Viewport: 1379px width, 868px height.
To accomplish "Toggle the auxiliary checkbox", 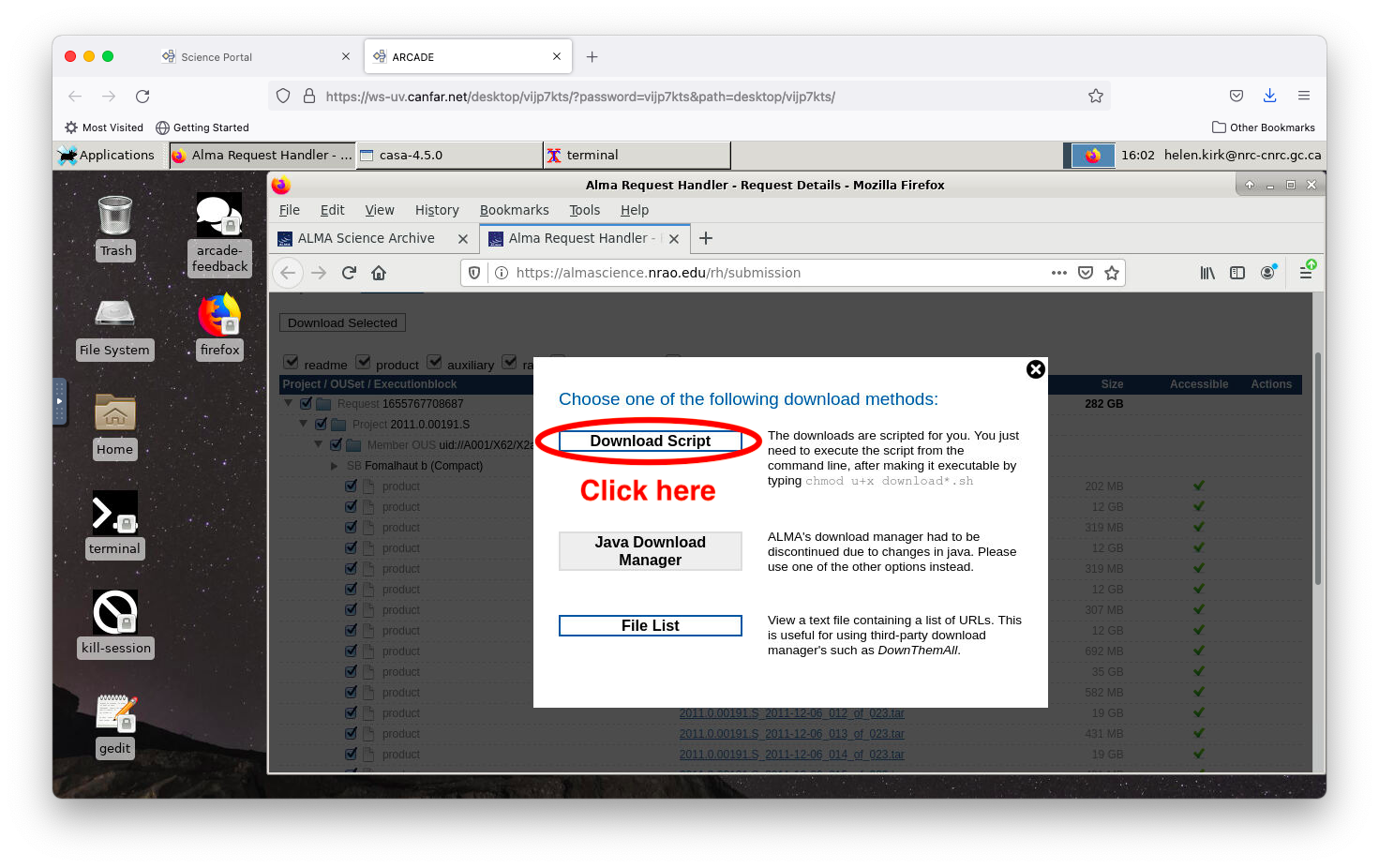I will (434, 362).
